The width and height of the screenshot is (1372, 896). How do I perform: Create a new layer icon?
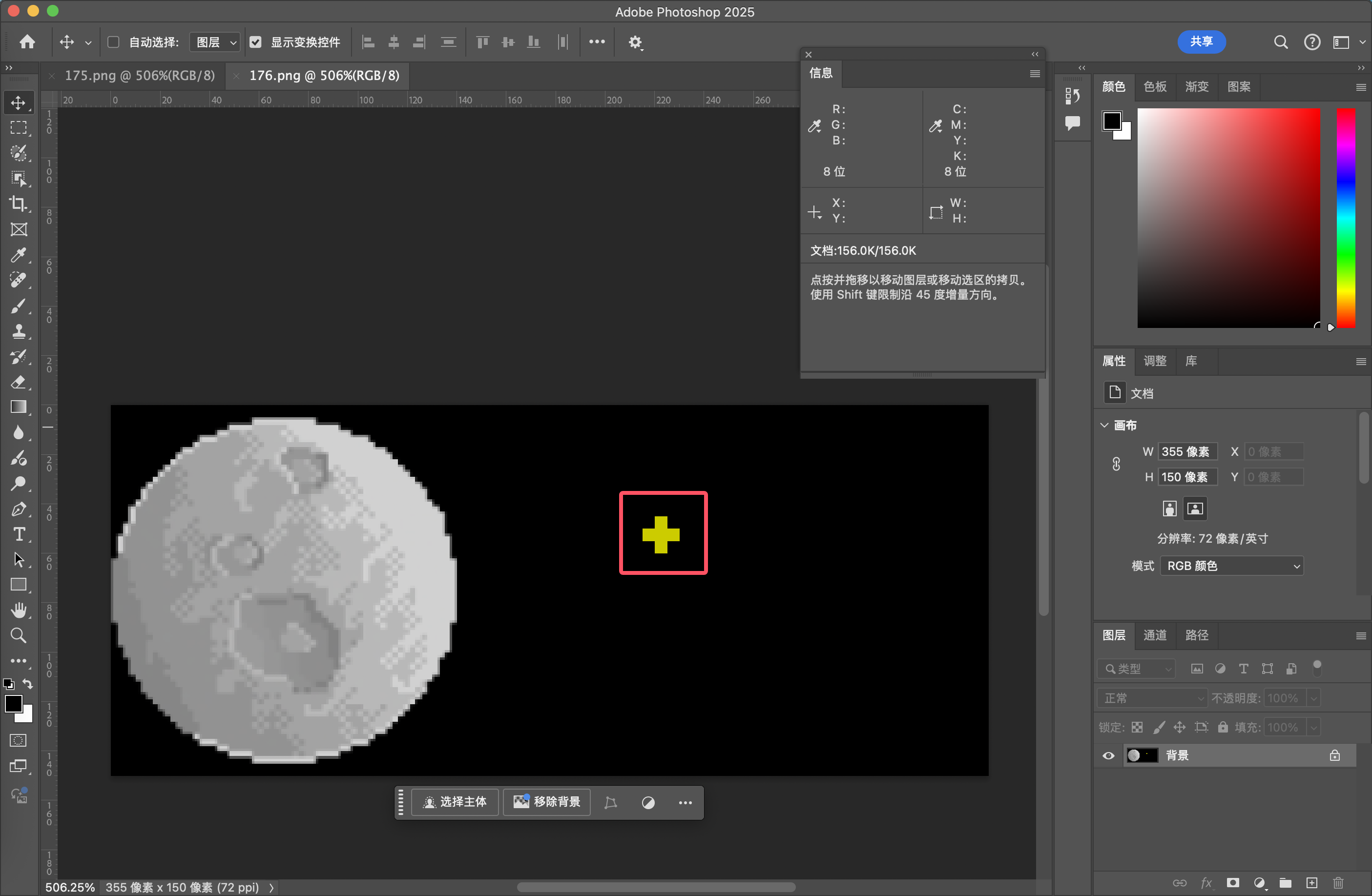pos(1311,883)
